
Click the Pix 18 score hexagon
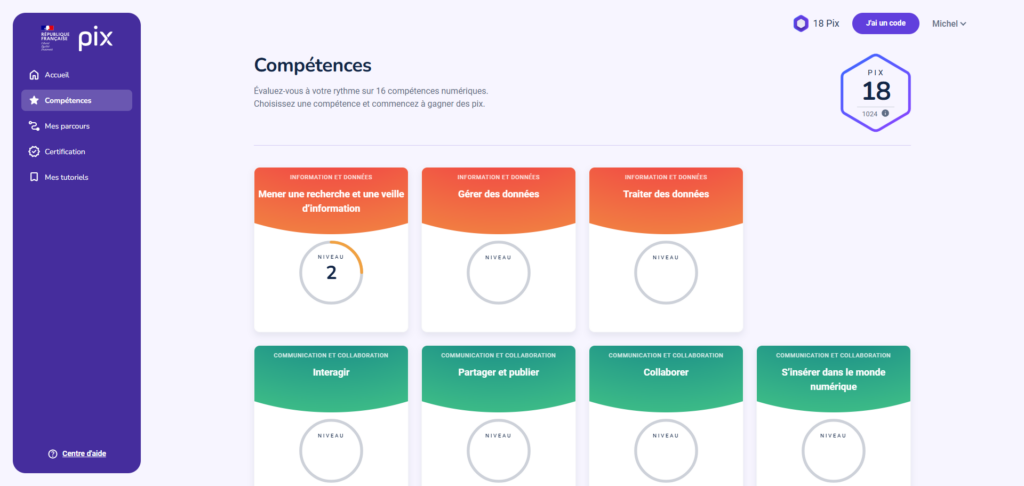876,91
